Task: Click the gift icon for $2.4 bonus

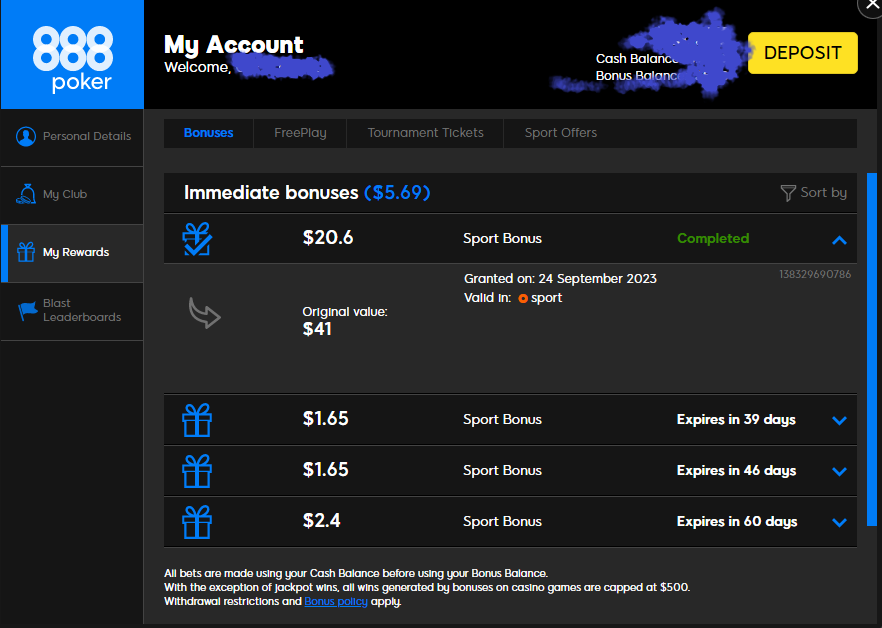Action: point(197,522)
